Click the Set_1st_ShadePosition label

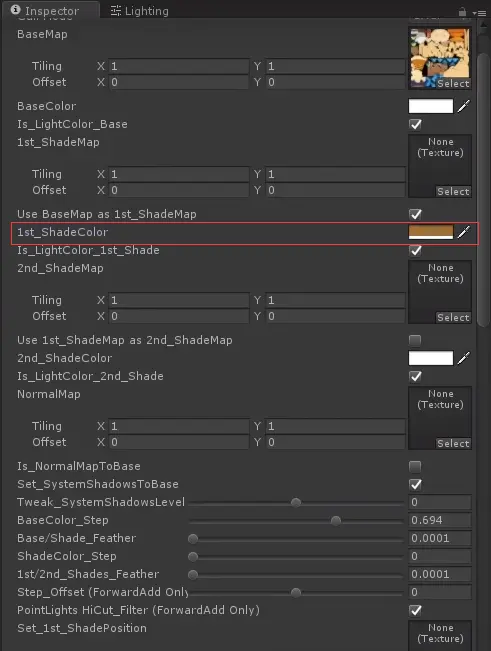coord(82,628)
